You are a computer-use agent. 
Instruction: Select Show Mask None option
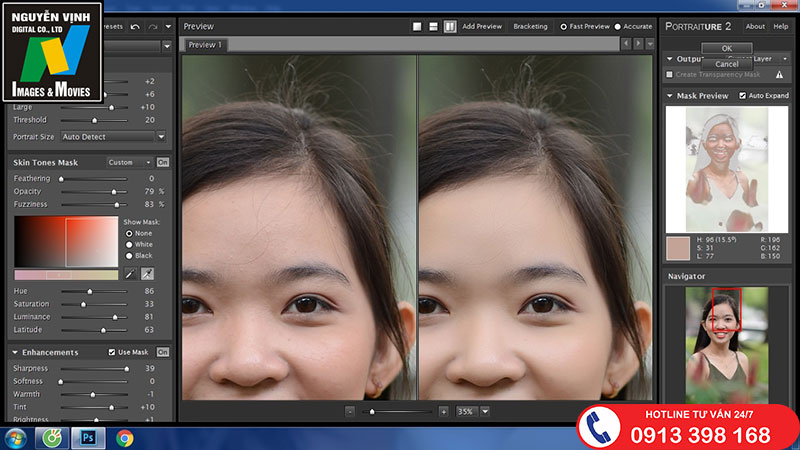[x=129, y=233]
